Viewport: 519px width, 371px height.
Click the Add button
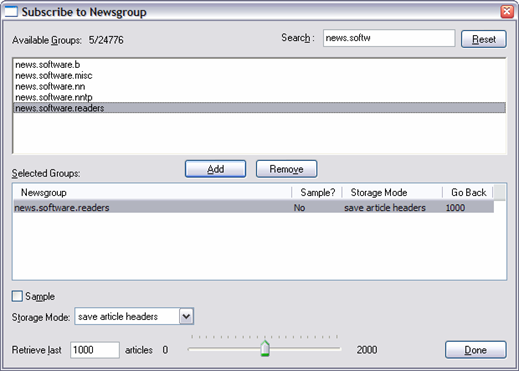pos(215,169)
